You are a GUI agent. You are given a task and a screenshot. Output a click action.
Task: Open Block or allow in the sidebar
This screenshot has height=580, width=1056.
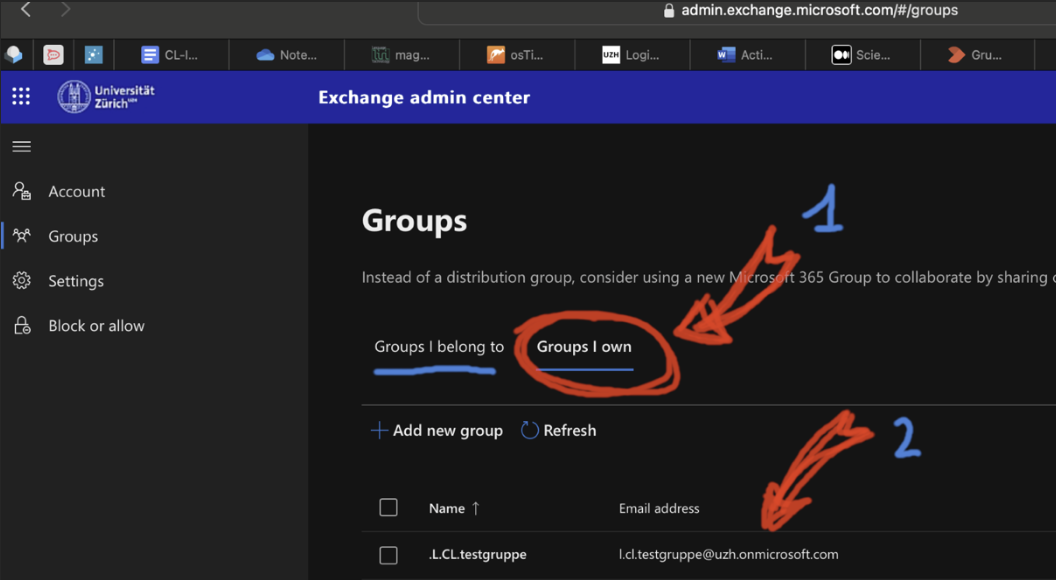click(x=96, y=326)
